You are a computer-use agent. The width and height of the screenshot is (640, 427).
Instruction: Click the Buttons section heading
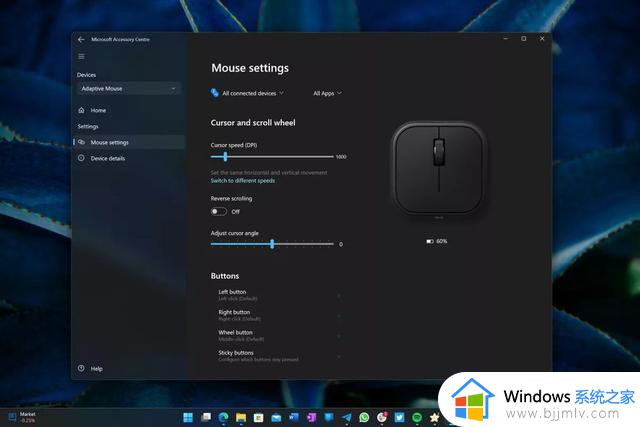tap(225, 276)
